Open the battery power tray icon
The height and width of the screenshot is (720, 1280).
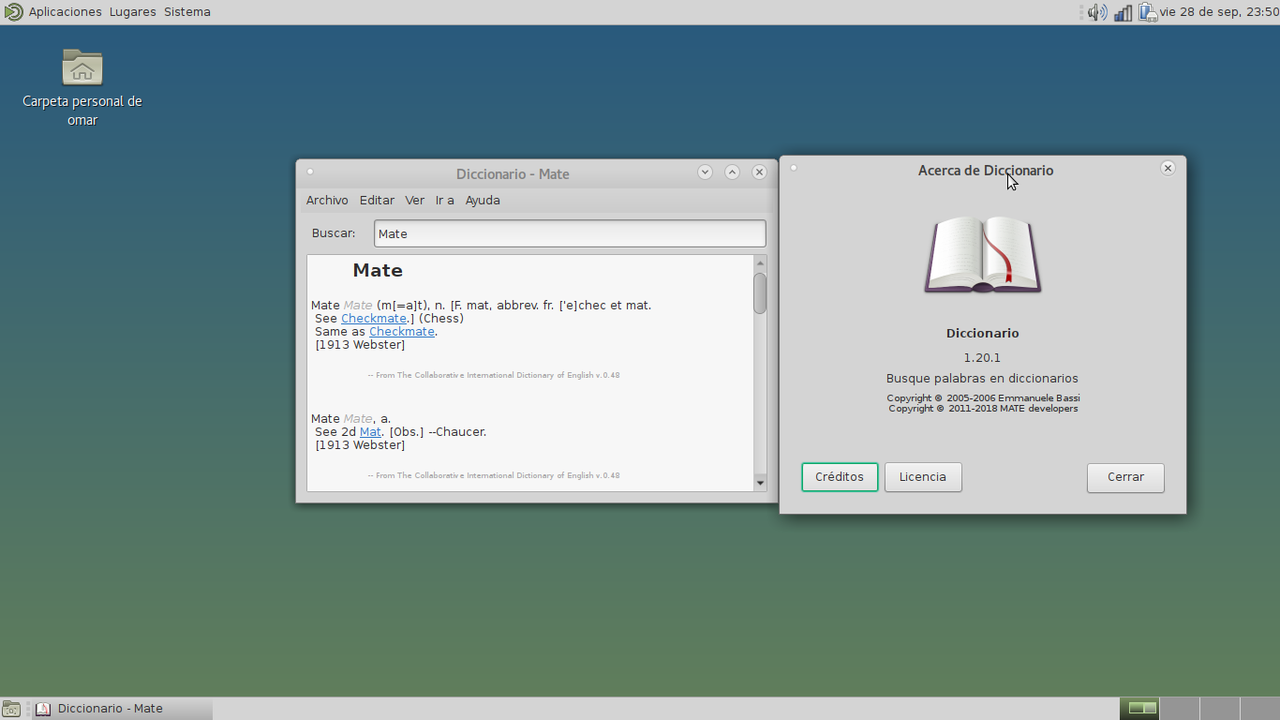coord(1148,12)
